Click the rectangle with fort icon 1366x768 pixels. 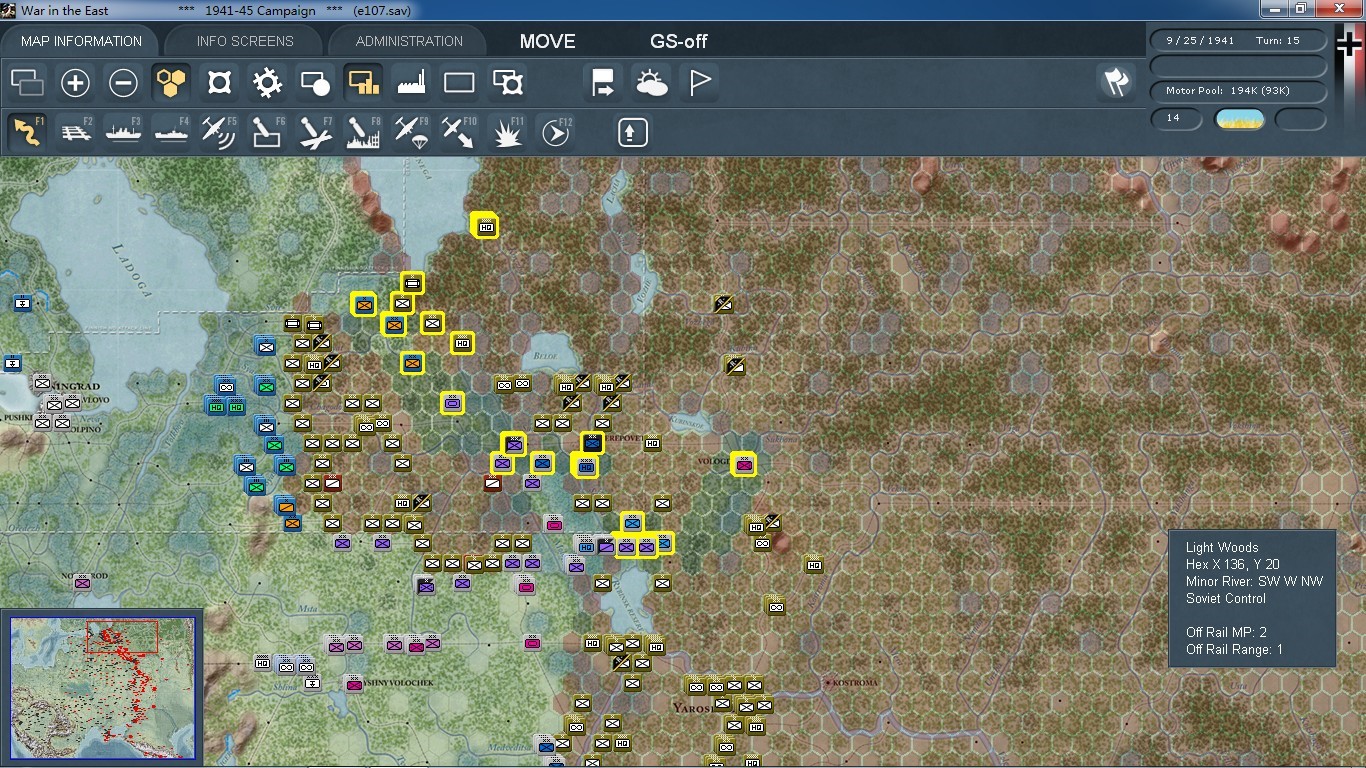click(507, 83)
